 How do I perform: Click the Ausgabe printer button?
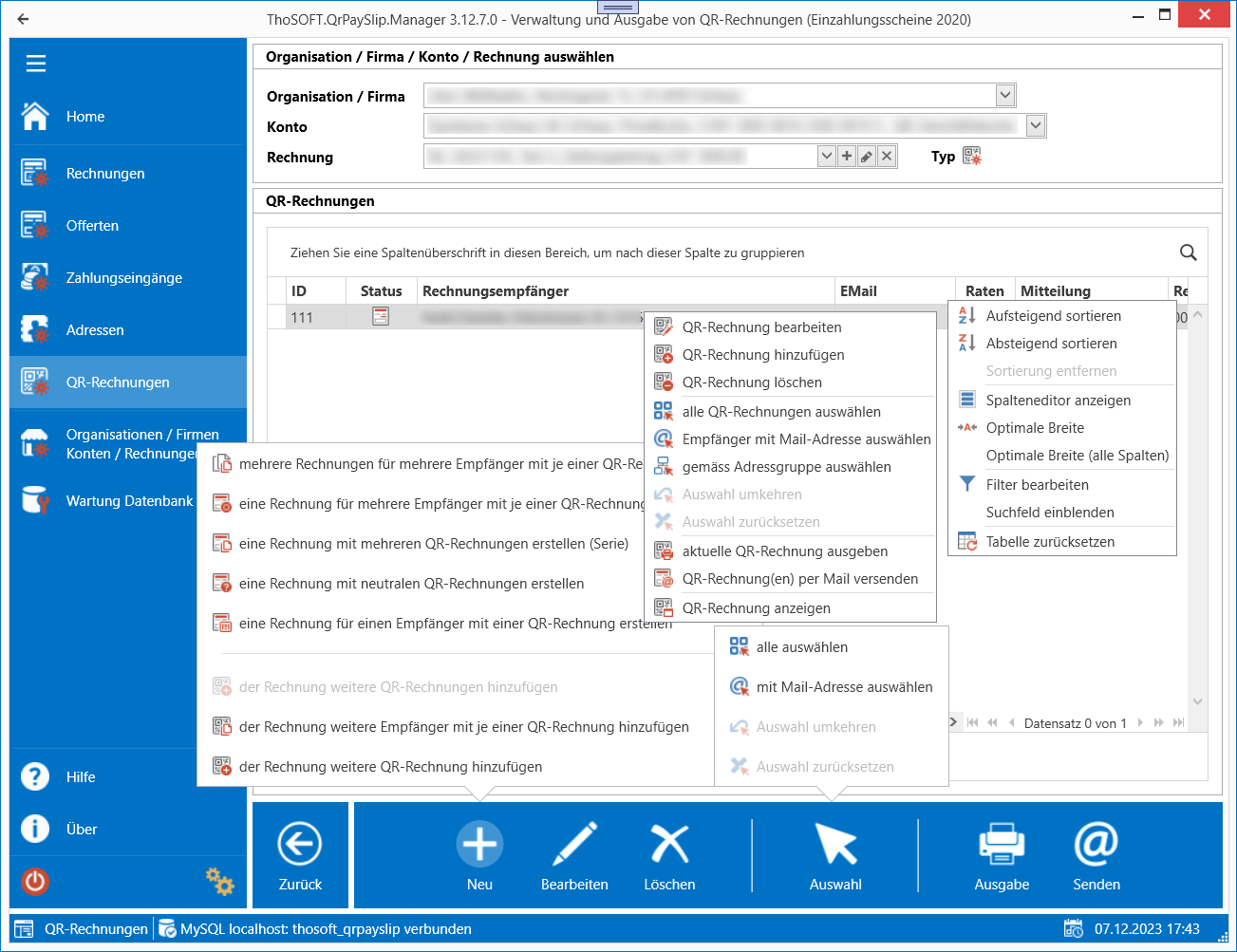1002,855
